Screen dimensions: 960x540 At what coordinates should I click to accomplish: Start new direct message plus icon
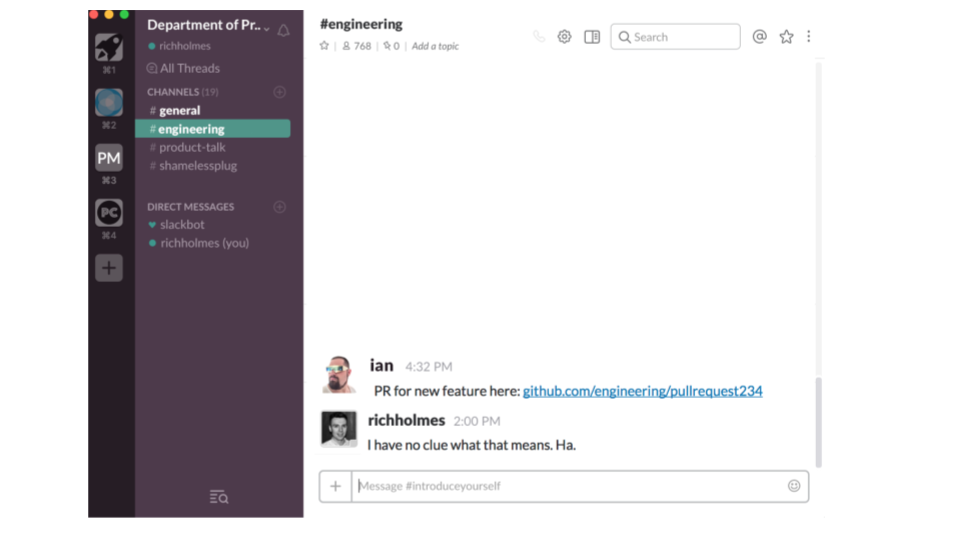[x=280, y=207]
